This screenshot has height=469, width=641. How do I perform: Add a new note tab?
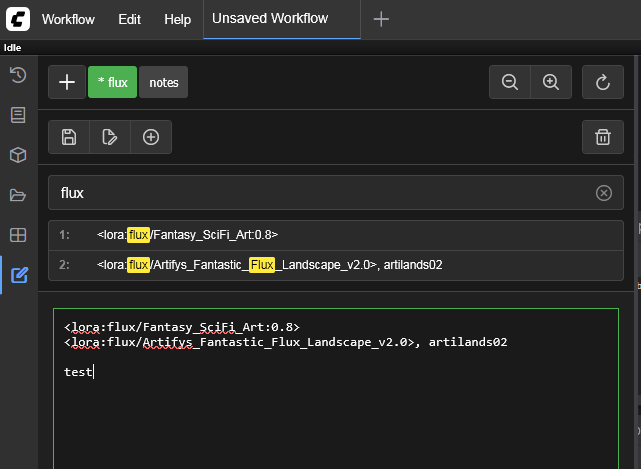pyautogui.click(x=67, y=82)
